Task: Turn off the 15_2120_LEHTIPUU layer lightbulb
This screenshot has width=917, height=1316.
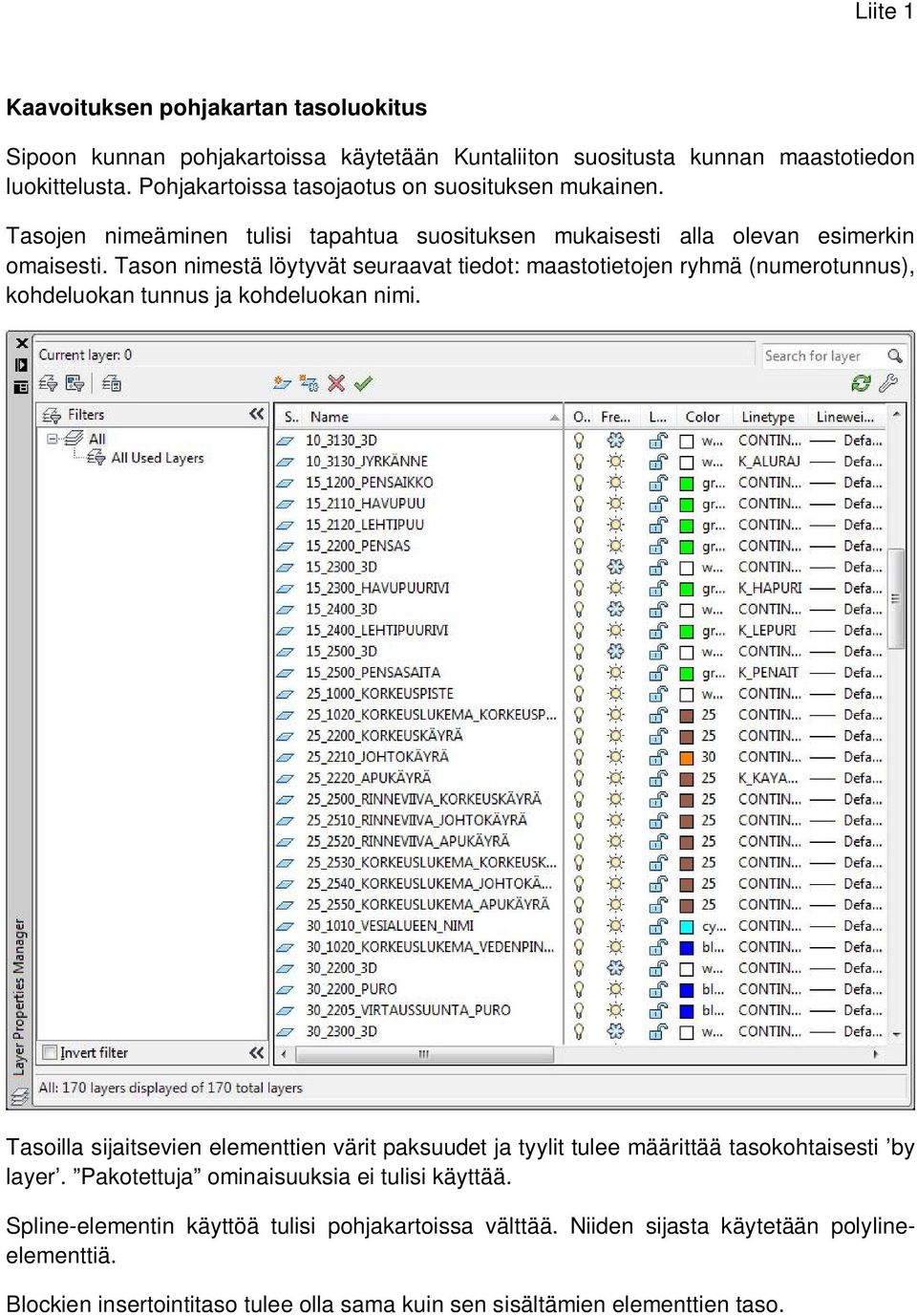Action: 579,525
